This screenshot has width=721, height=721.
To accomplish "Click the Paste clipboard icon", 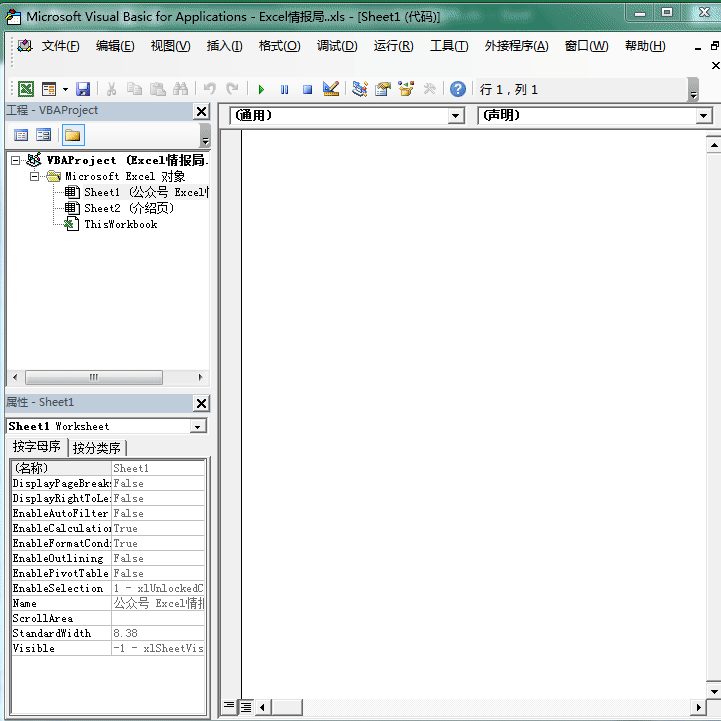I will click(158, 89).
